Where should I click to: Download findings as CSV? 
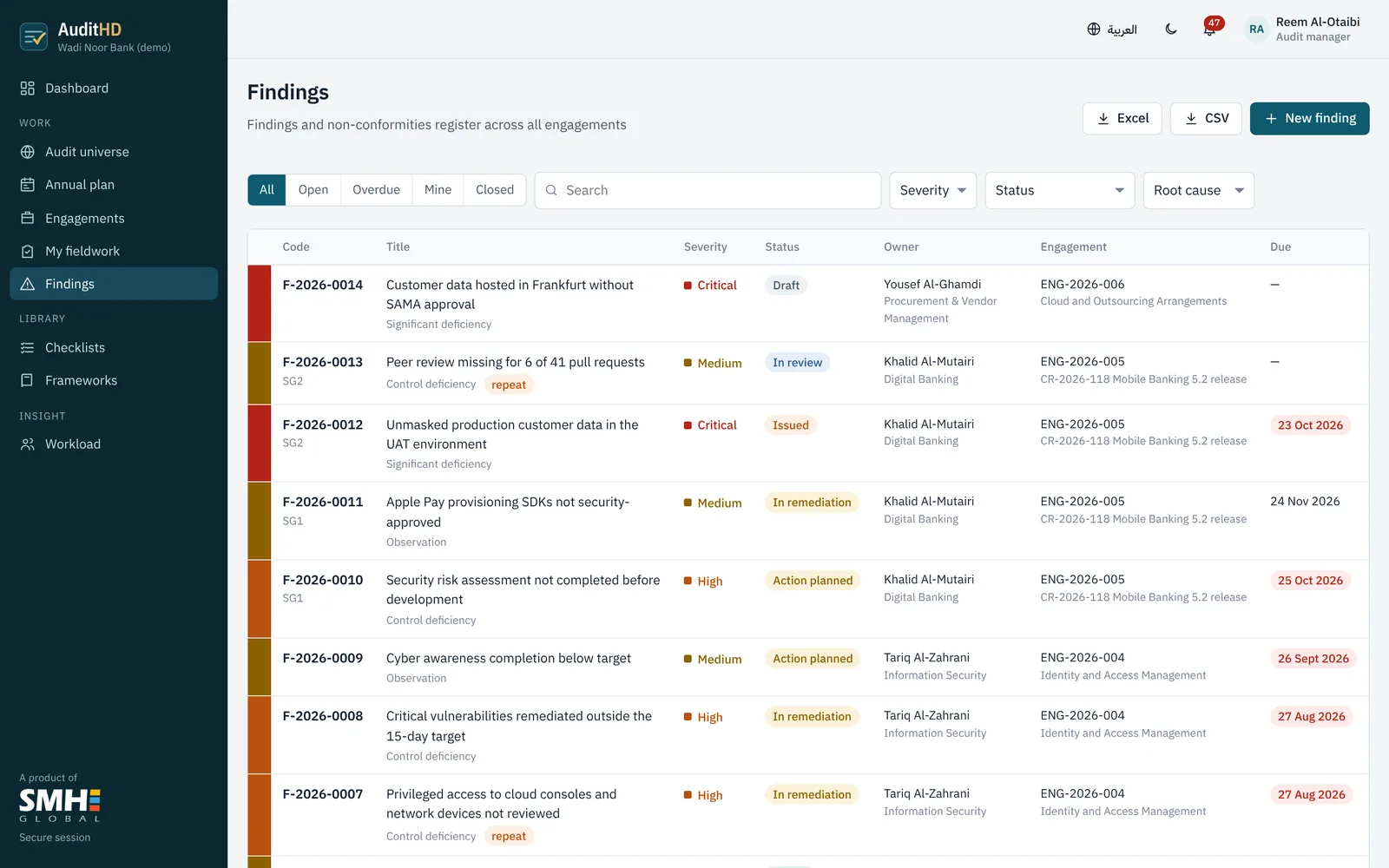[1206, 119]
